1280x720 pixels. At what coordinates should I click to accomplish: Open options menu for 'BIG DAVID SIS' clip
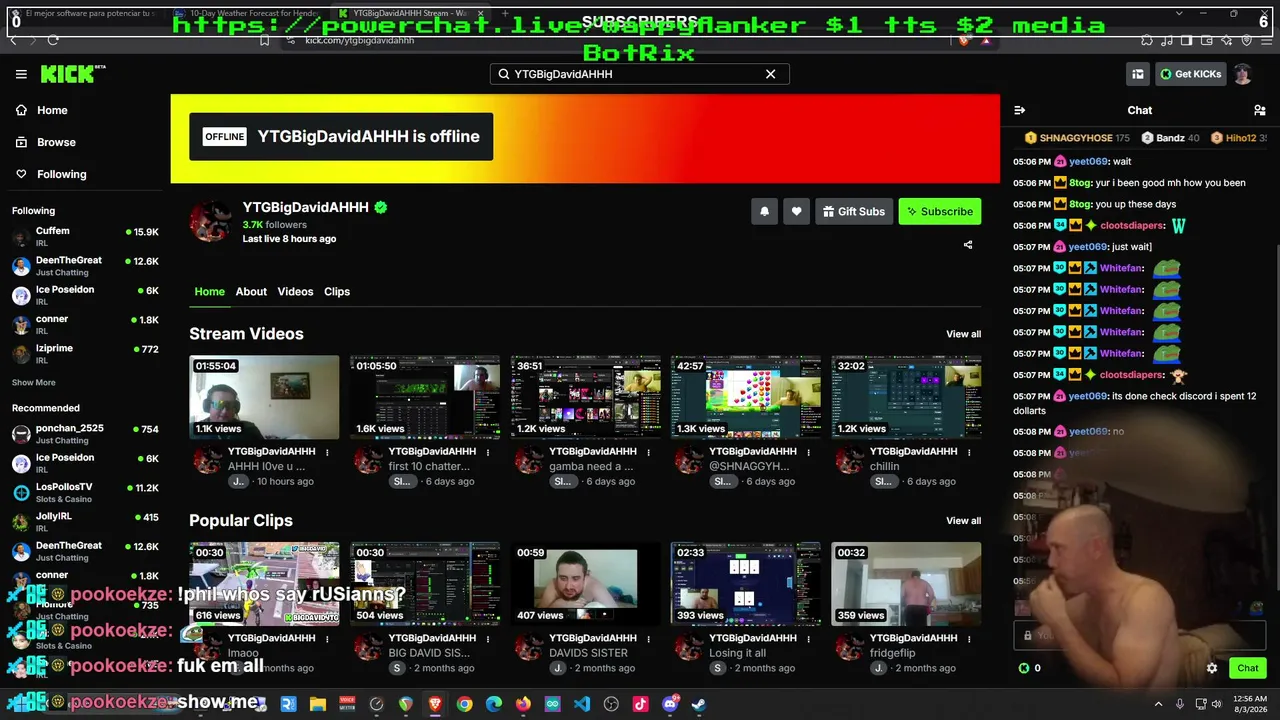pos(488,639)
